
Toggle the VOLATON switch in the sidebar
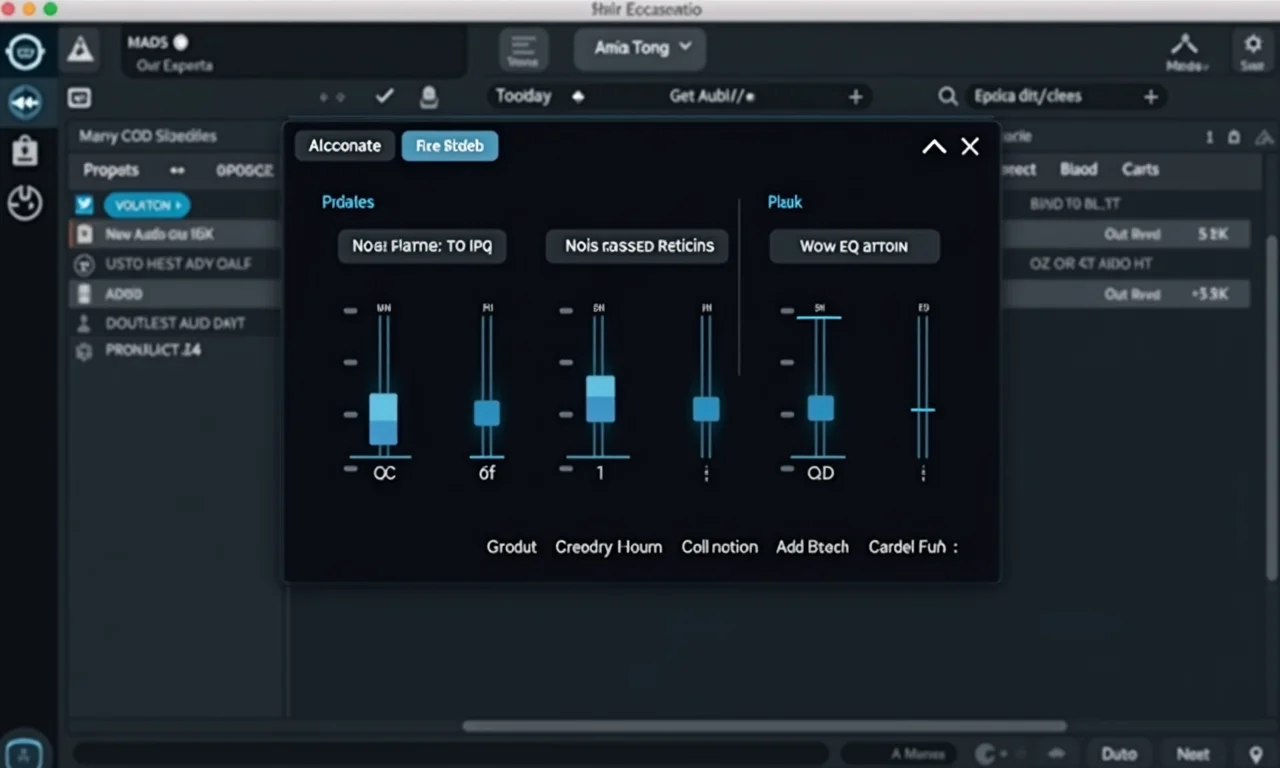(147, 204)
